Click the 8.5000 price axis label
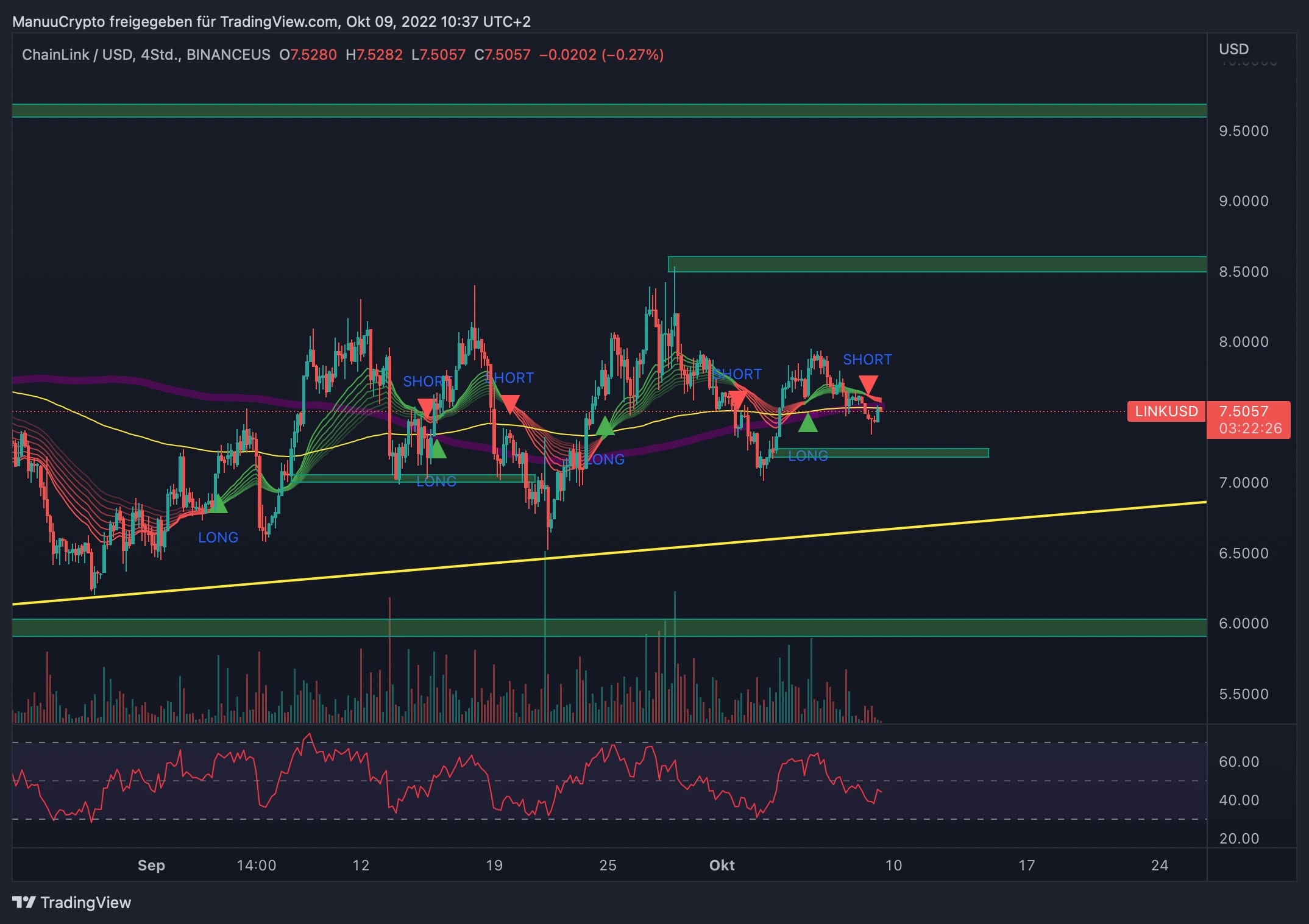 click(1243, 272)
